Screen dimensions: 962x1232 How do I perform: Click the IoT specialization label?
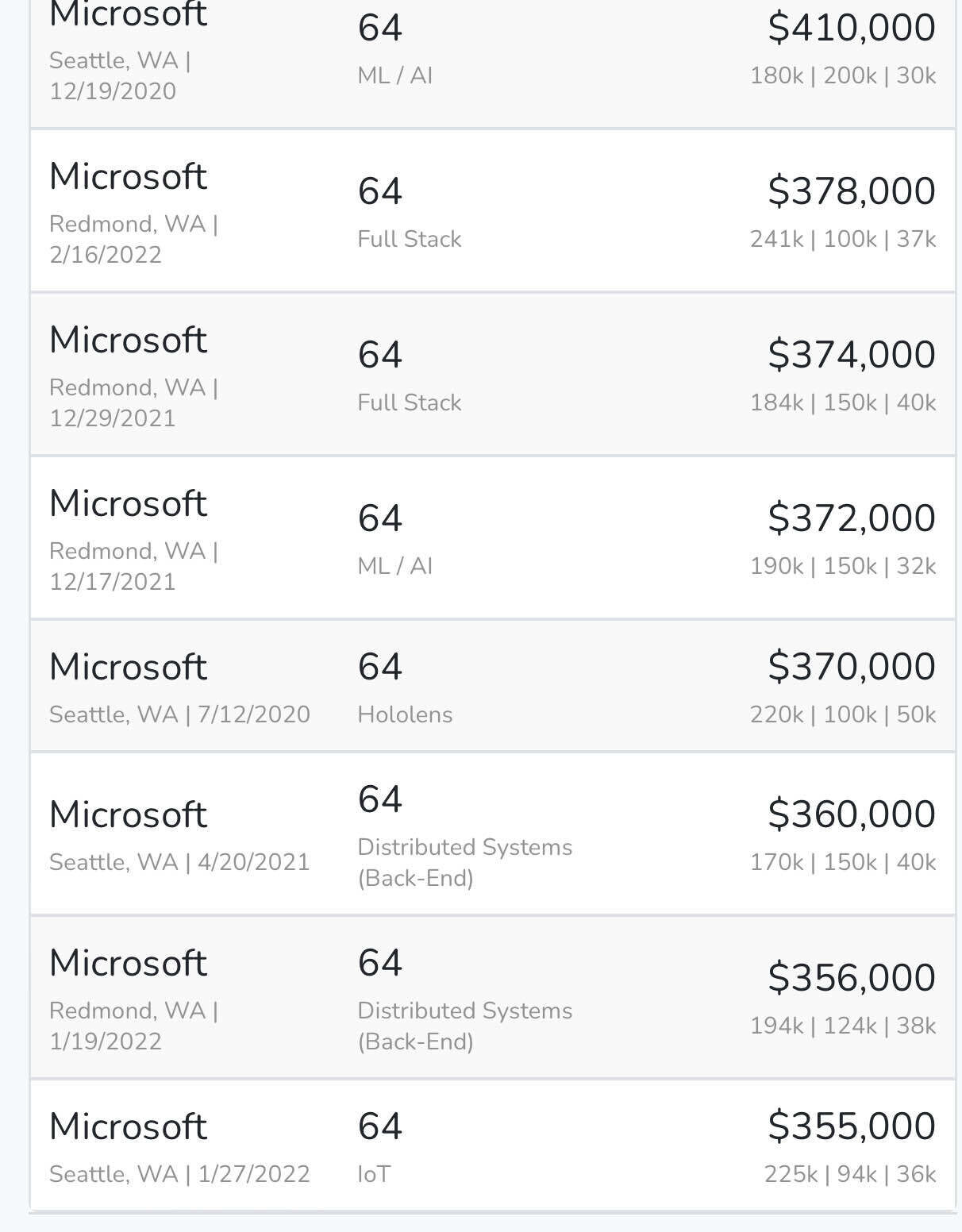[373, 1172]
